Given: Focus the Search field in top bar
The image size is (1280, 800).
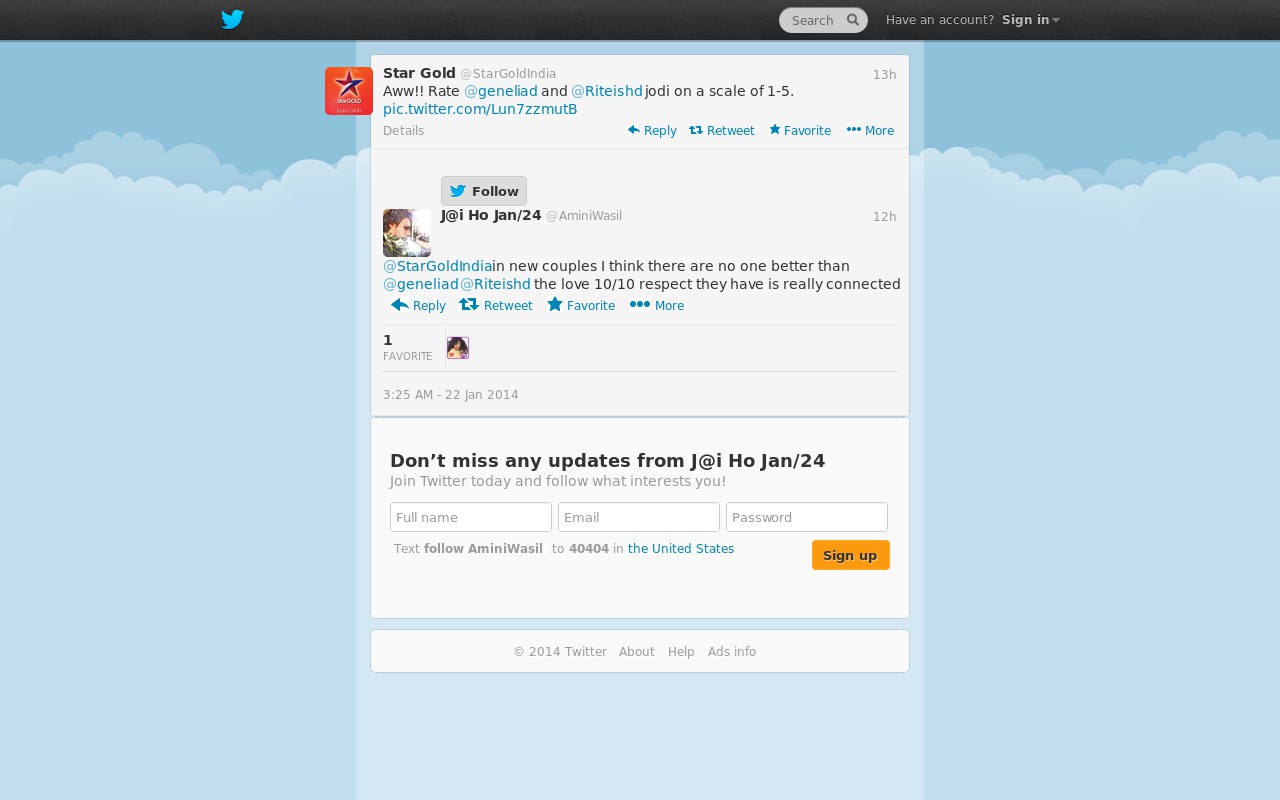Looking at the screenshot, I should click(822, 20).
